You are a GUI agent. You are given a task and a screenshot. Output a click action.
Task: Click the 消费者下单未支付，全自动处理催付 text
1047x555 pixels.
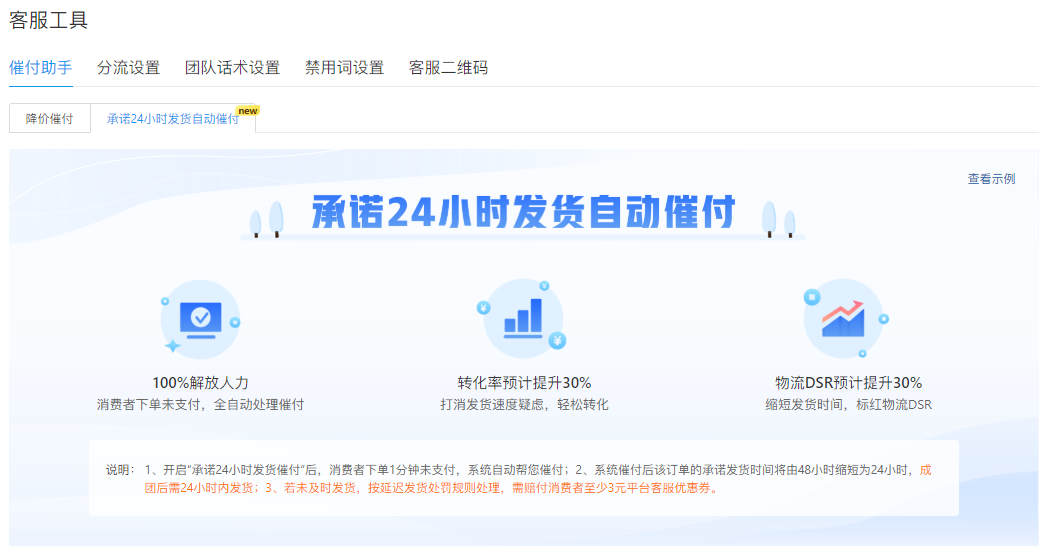click(x=200, y=405)
